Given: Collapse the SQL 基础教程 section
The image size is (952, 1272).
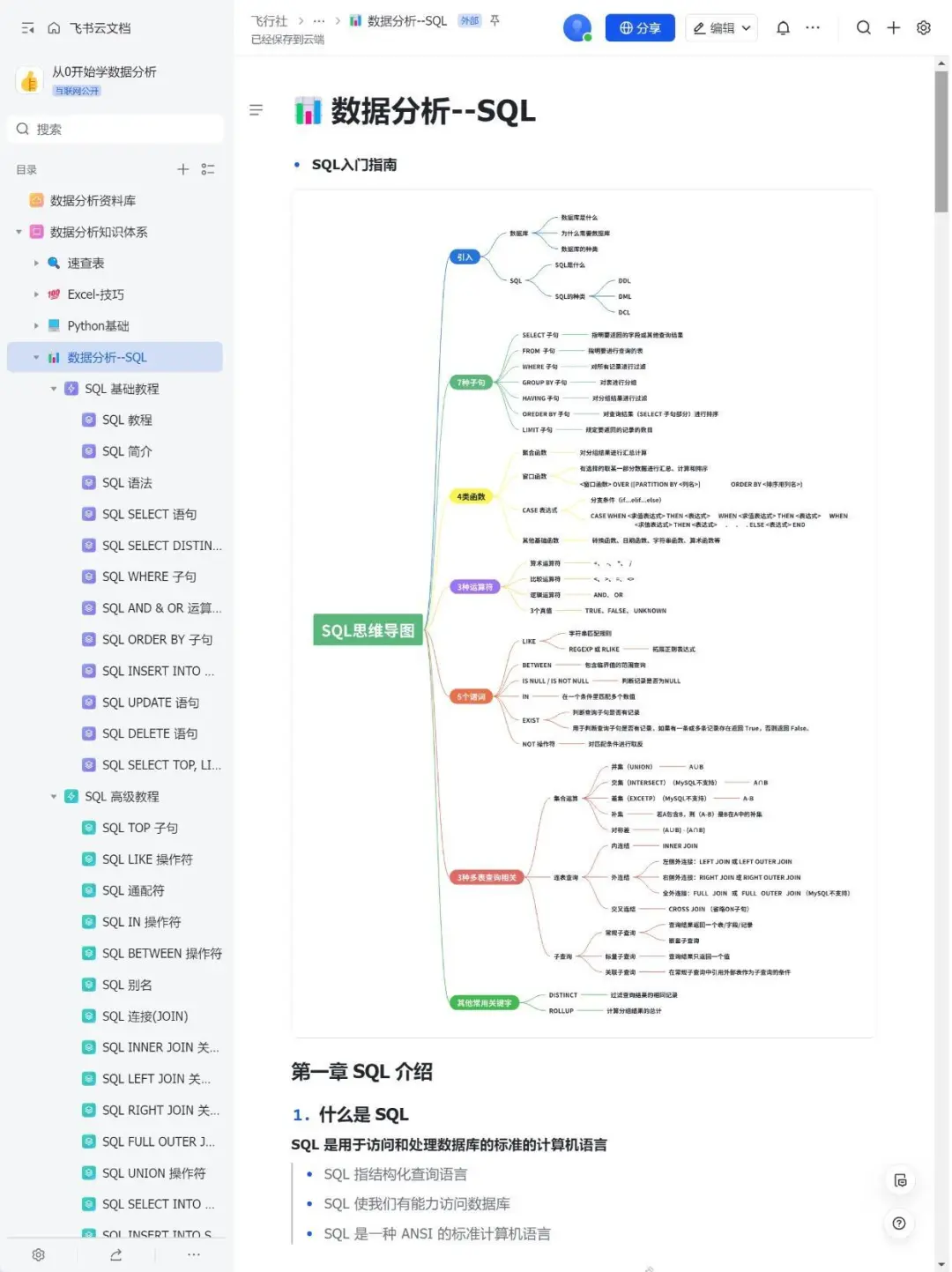Looking at the screenshot, I should pyautogui.click(x=54, y=388).
